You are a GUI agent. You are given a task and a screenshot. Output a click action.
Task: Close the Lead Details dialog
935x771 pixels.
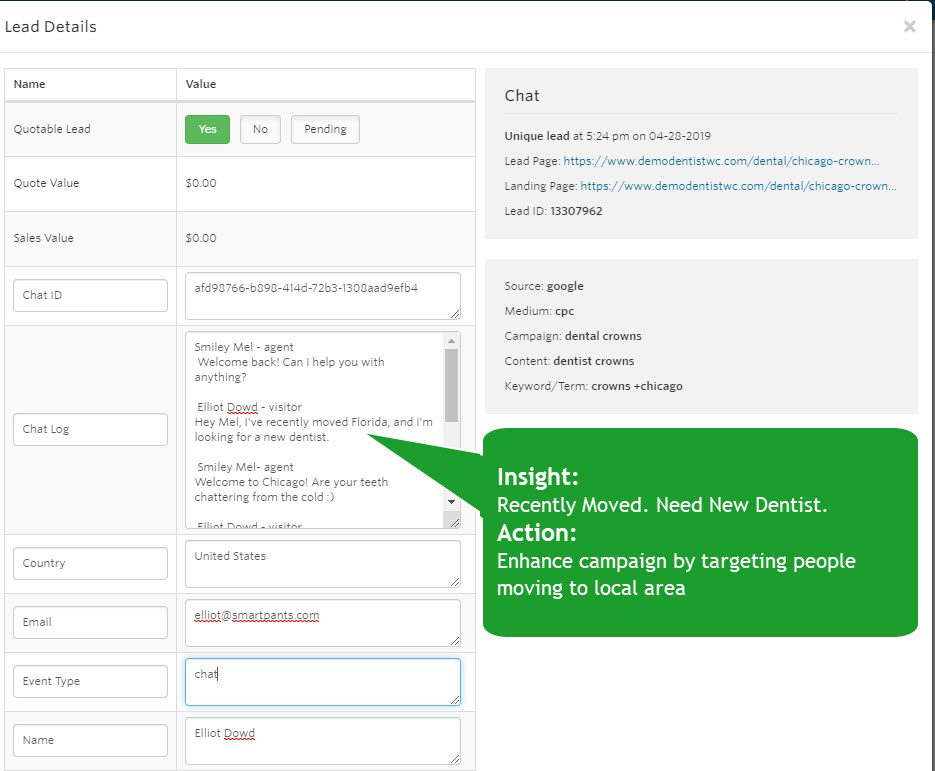[909, 26]
